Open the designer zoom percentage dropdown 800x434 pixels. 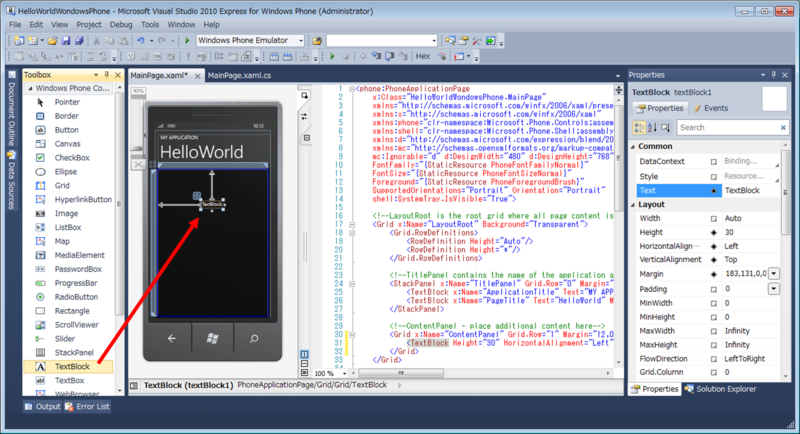tap(344, 373)
